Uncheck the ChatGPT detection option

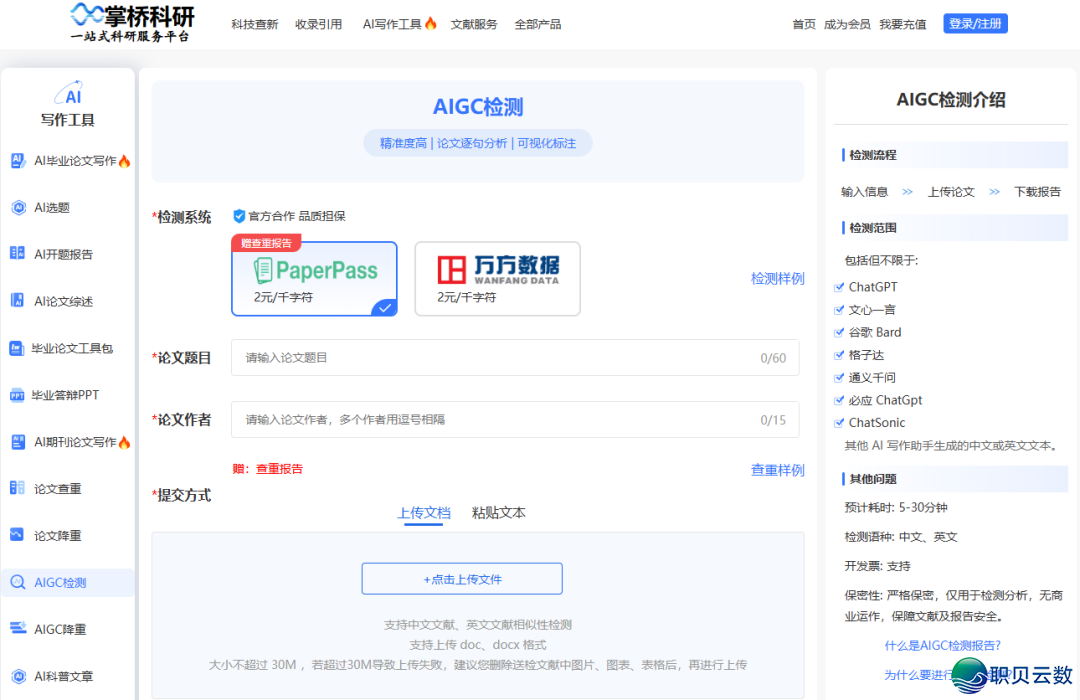coord(838,286)
